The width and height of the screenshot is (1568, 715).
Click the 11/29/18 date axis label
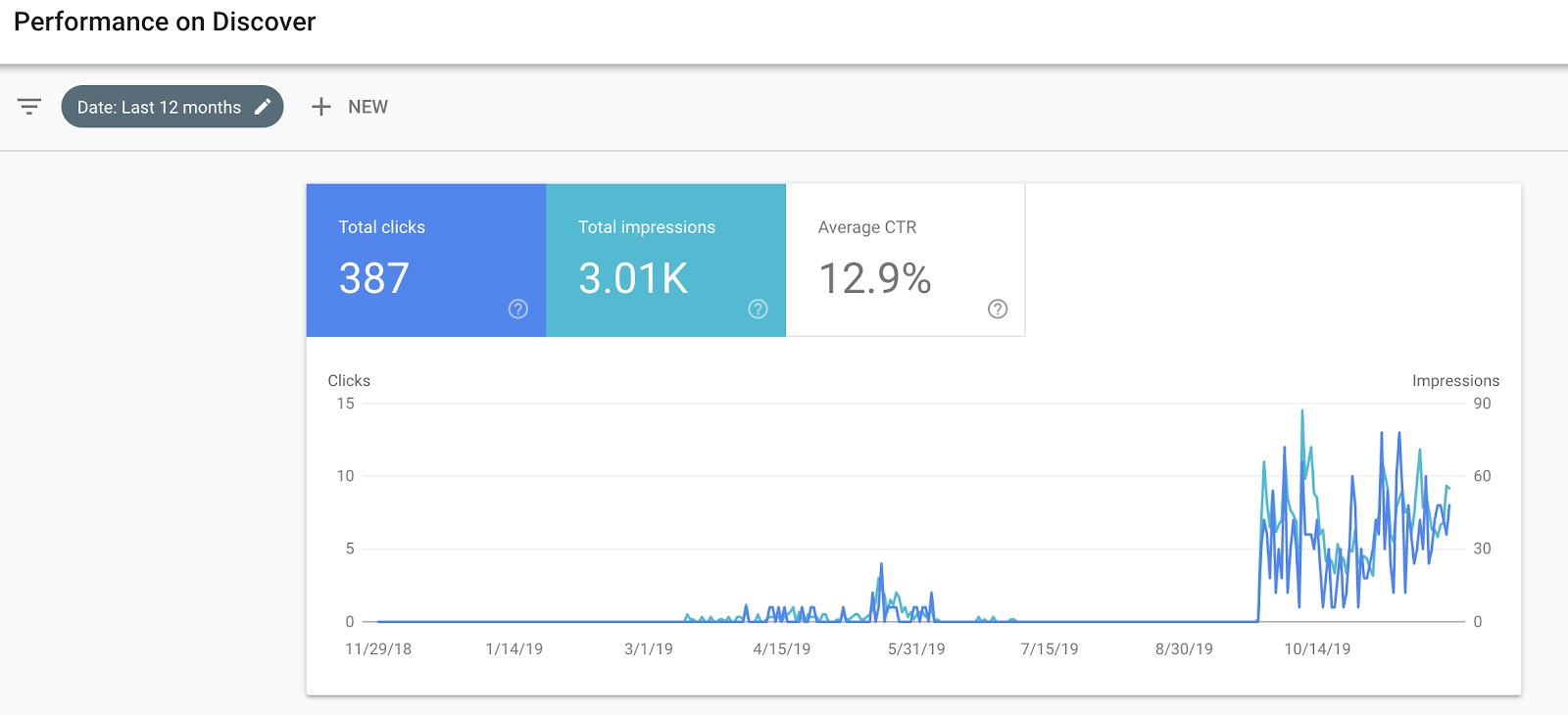tap(378, 649)
